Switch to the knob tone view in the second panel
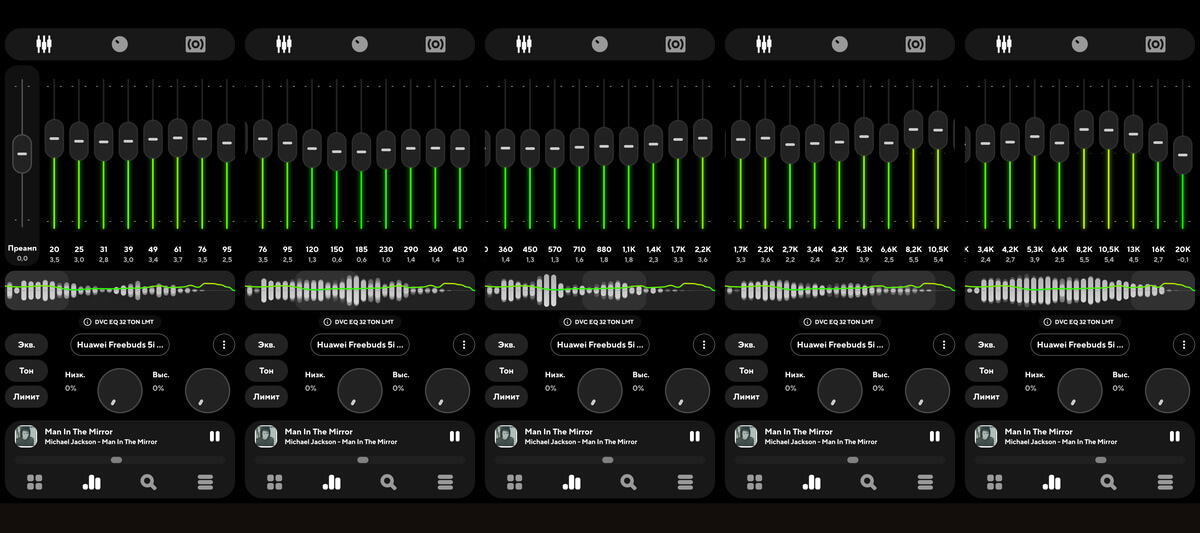Viewport: 1200px width, 533px height. pyautogui.click(x=360, y=44)
